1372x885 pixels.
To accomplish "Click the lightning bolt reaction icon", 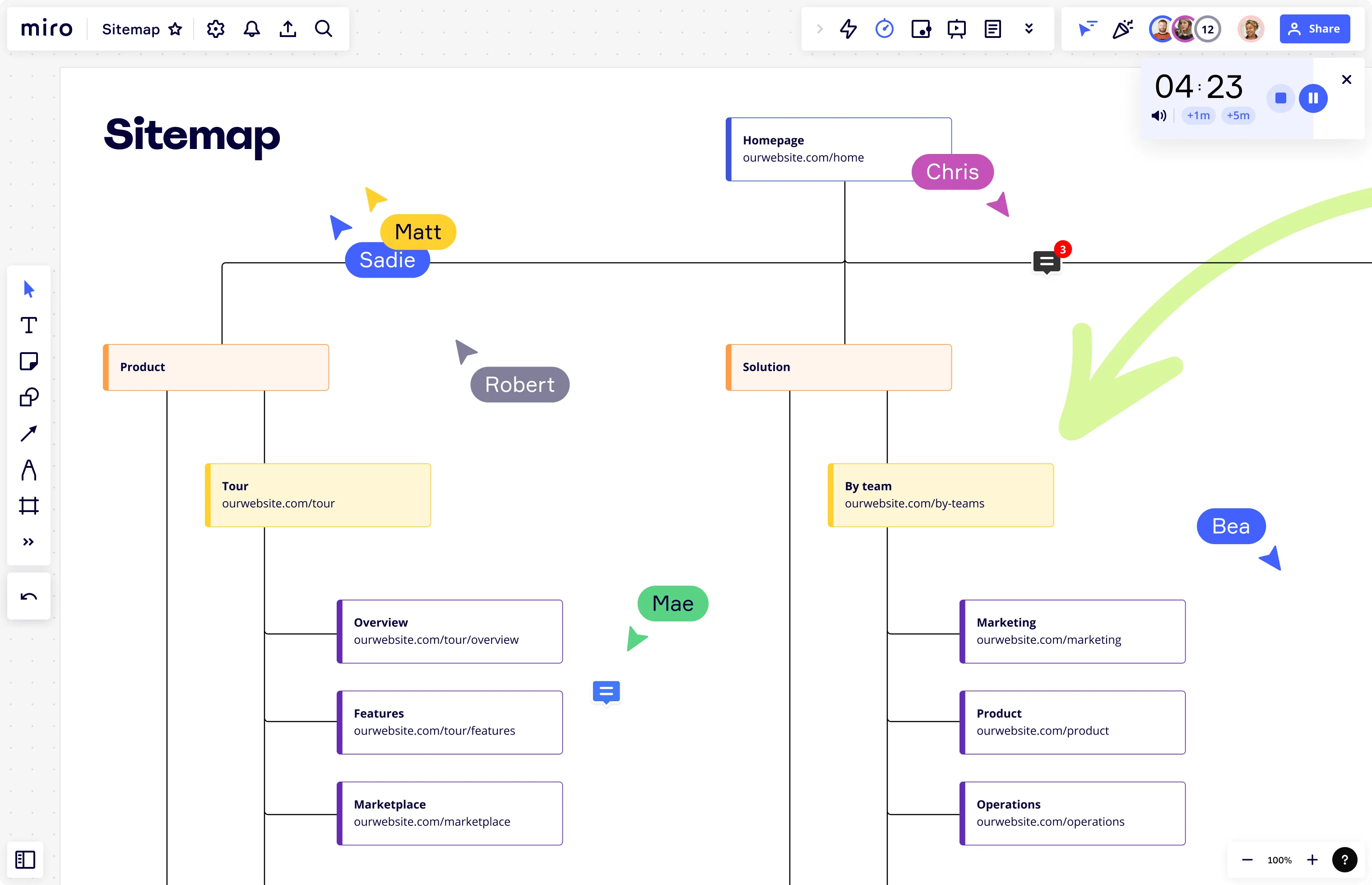I will point(847,28).
